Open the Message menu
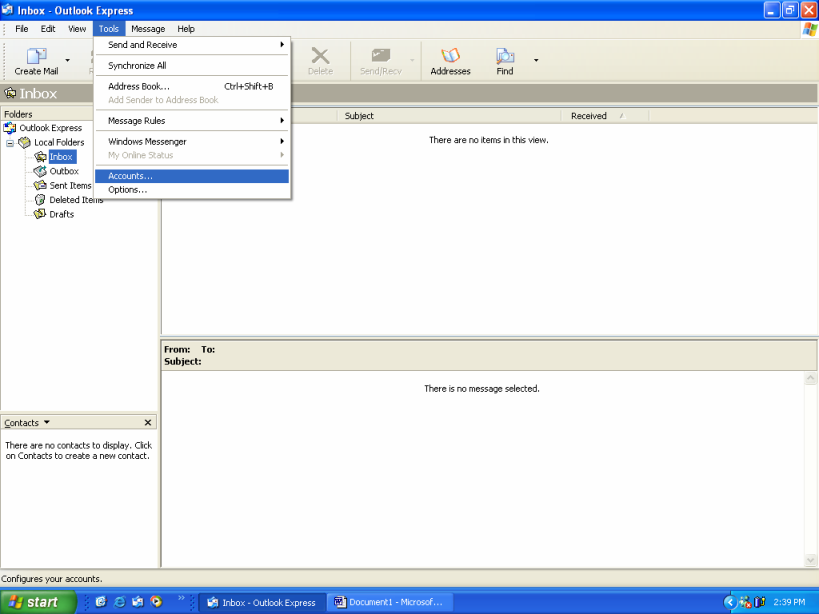This screenshot has height=614, width=819. click(x=148, y=29)
